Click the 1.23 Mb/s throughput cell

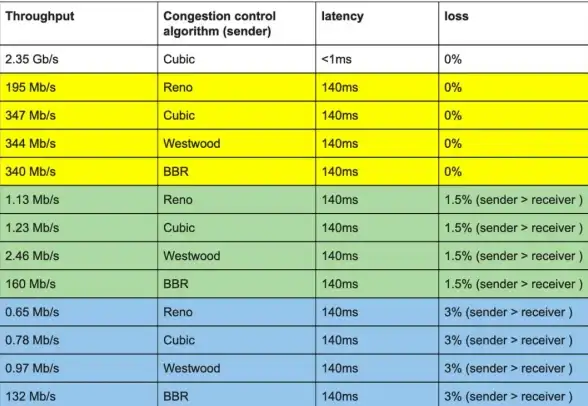pos(79,228)
